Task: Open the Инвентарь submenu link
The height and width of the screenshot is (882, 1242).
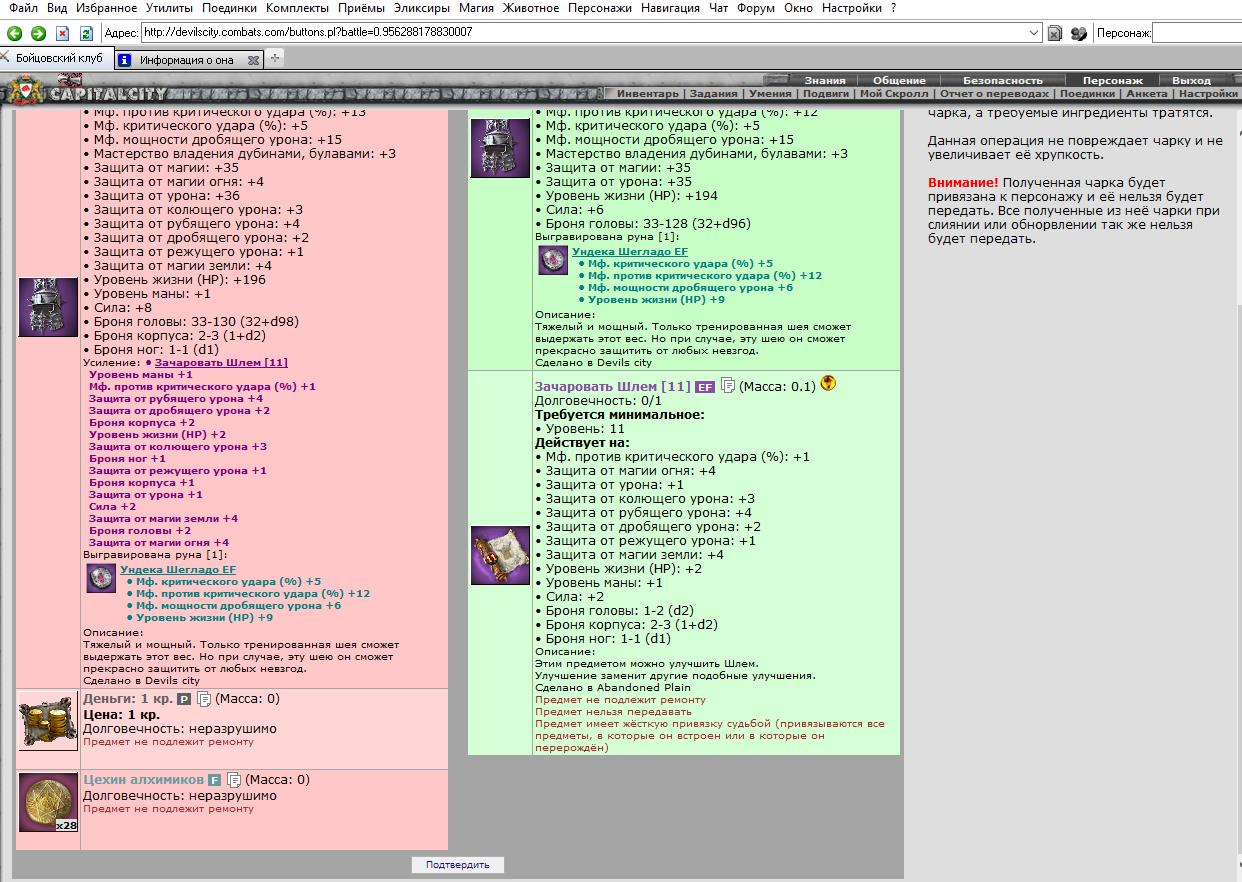Action: 647,93
